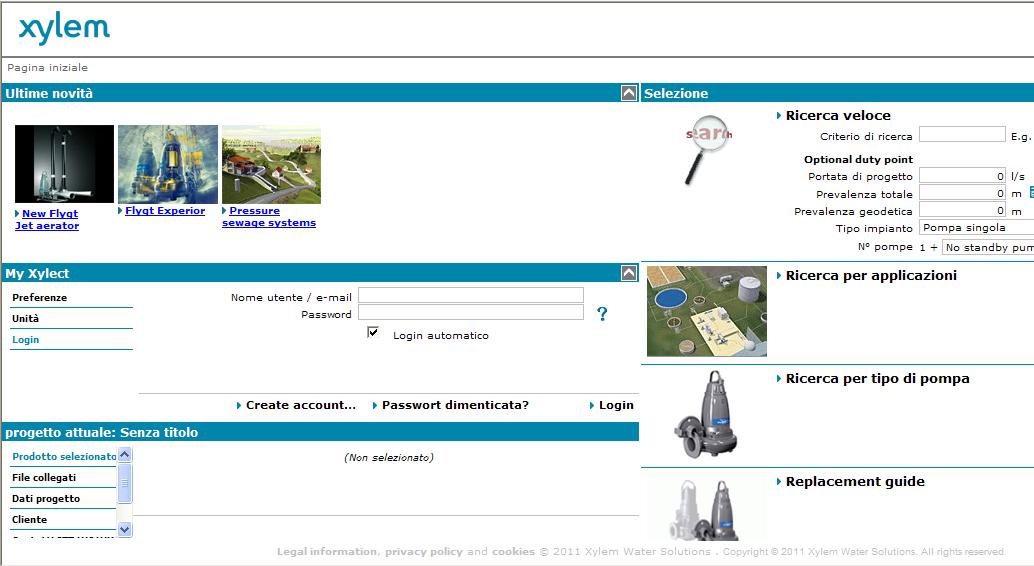1034x566 pixels.
Task: Select File collegati item
Action: pyautogui.click(x=44, y=478)
